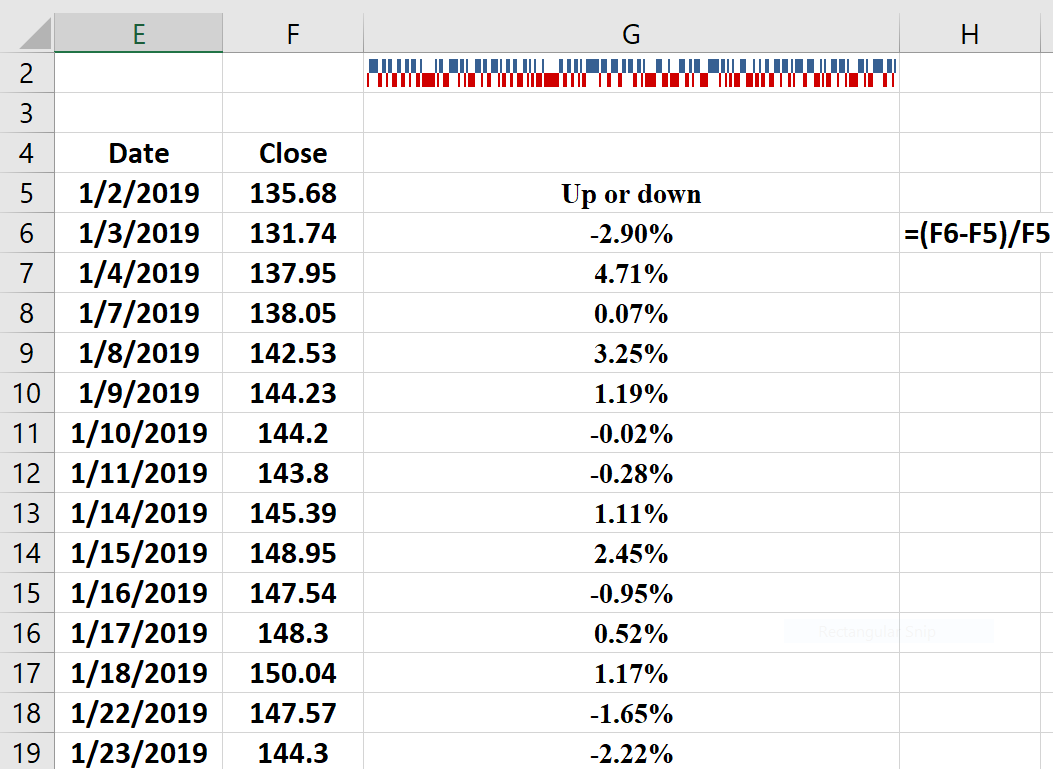Select column E header
This screenshot has width=1053, height=769.
coord(138,34)
